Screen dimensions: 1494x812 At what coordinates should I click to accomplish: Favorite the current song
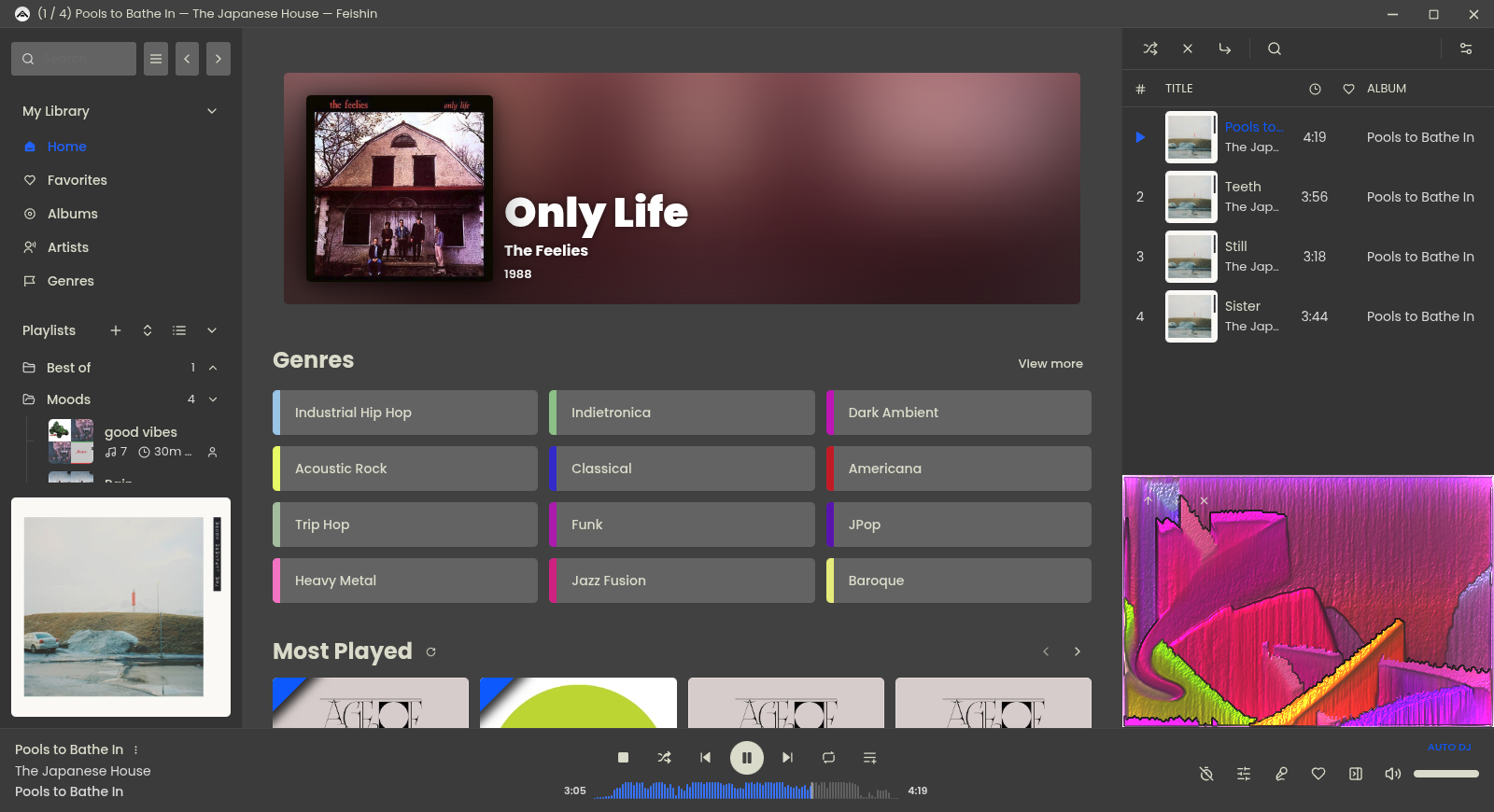click(x=1318, y=774)
